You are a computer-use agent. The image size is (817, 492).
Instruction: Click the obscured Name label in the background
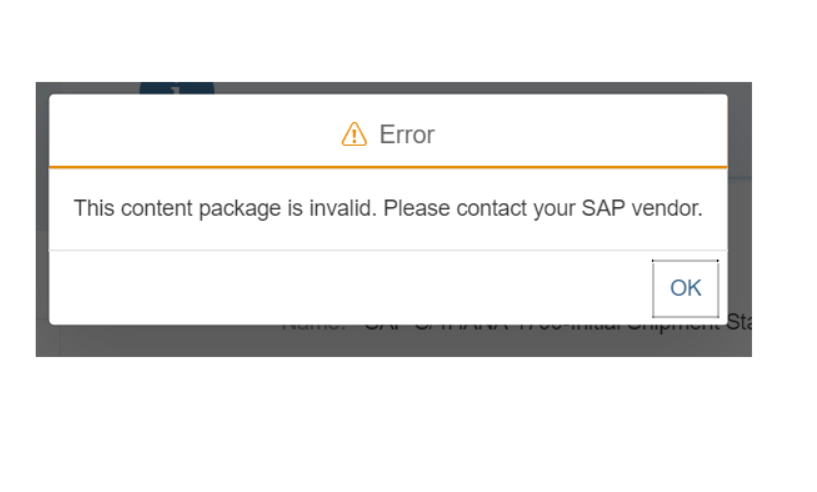click(x=314, y=326)
